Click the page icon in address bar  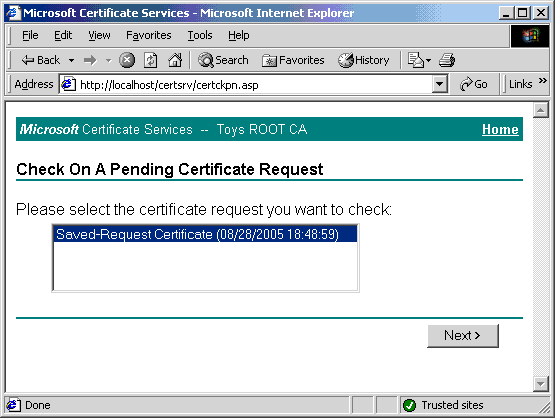tap(68, 84)
